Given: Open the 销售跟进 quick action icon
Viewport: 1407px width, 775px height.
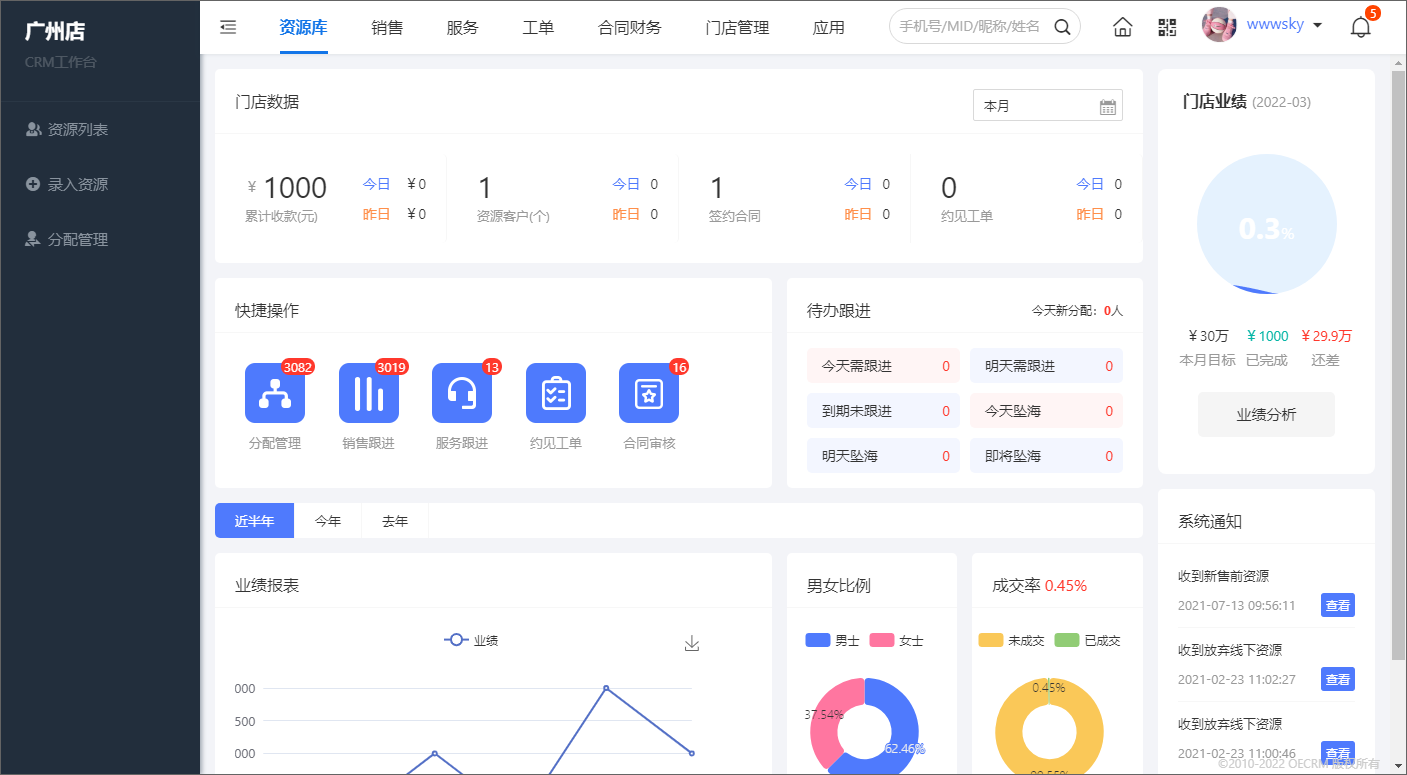Looking at the screenshot, I should pyautogui.click(x=369, y=393).
